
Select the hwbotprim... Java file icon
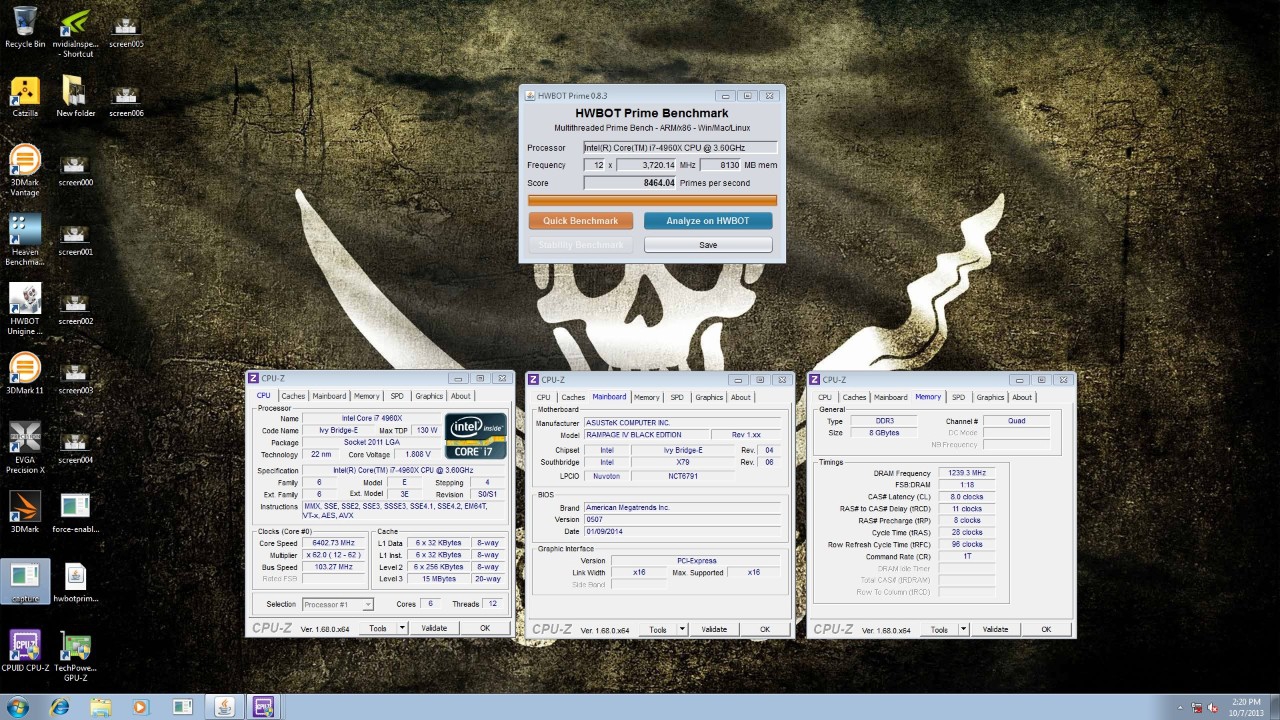click(x=75, y=581)
